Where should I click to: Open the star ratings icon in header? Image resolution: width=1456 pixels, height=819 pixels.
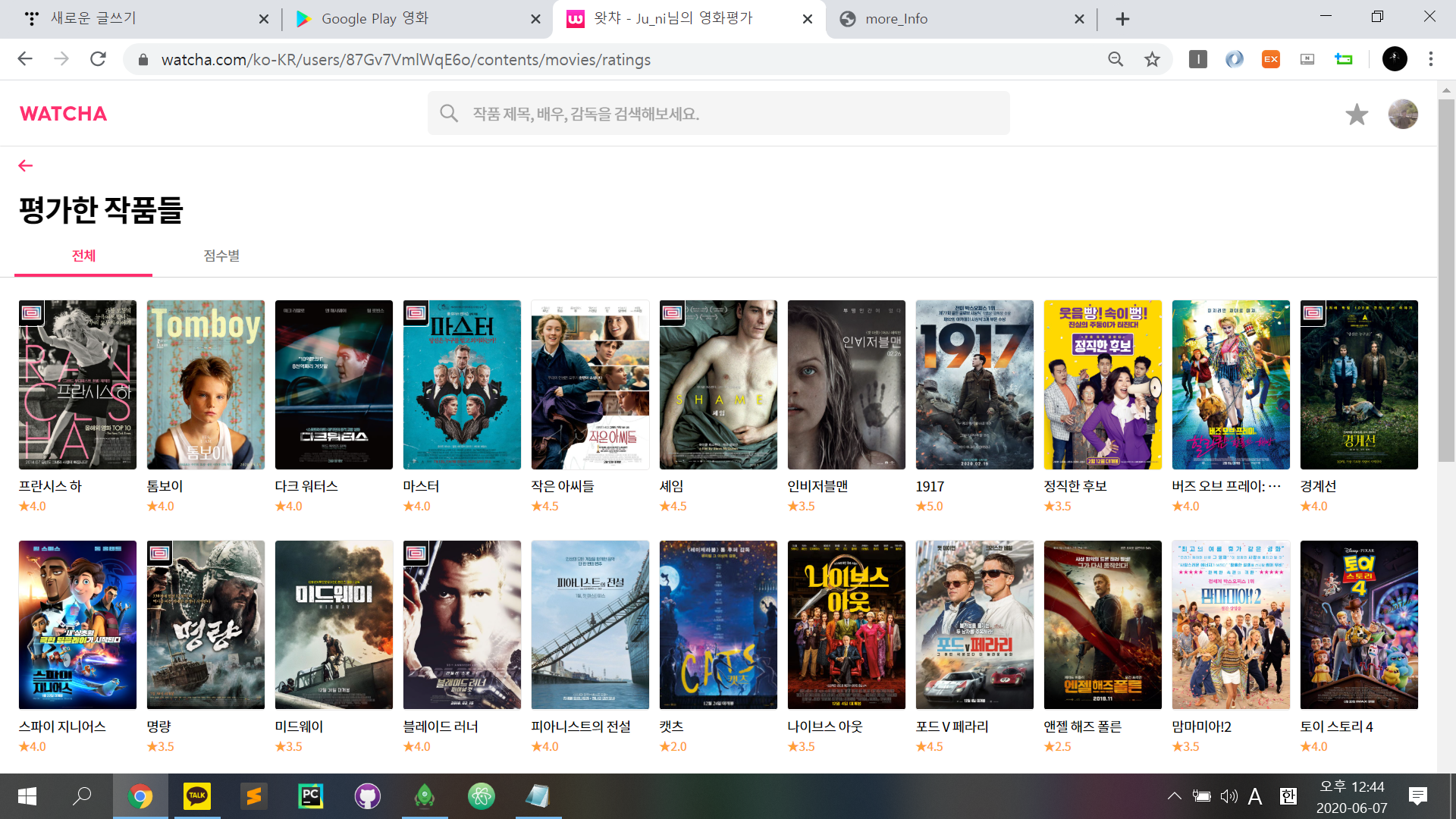coord(1357,115)
